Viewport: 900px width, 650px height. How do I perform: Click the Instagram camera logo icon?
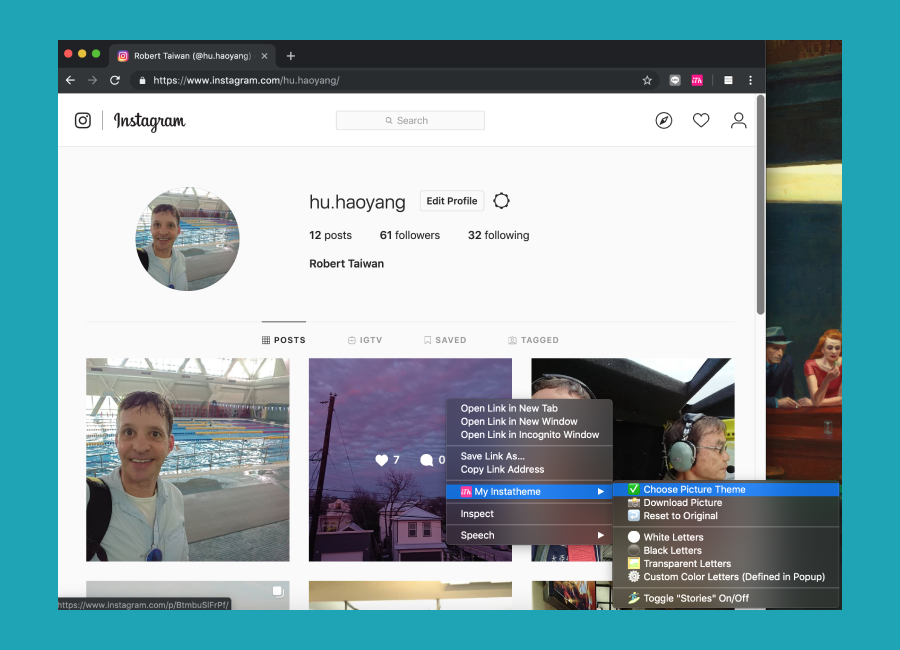point(83,121)
